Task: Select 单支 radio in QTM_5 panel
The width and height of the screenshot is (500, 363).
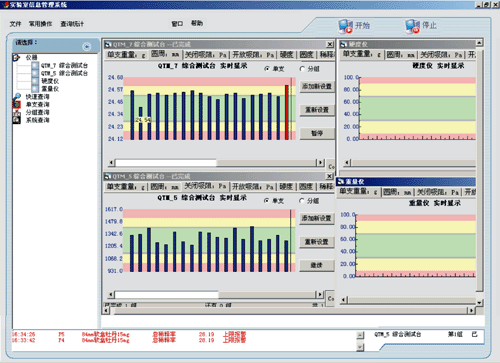Action: 266,201
